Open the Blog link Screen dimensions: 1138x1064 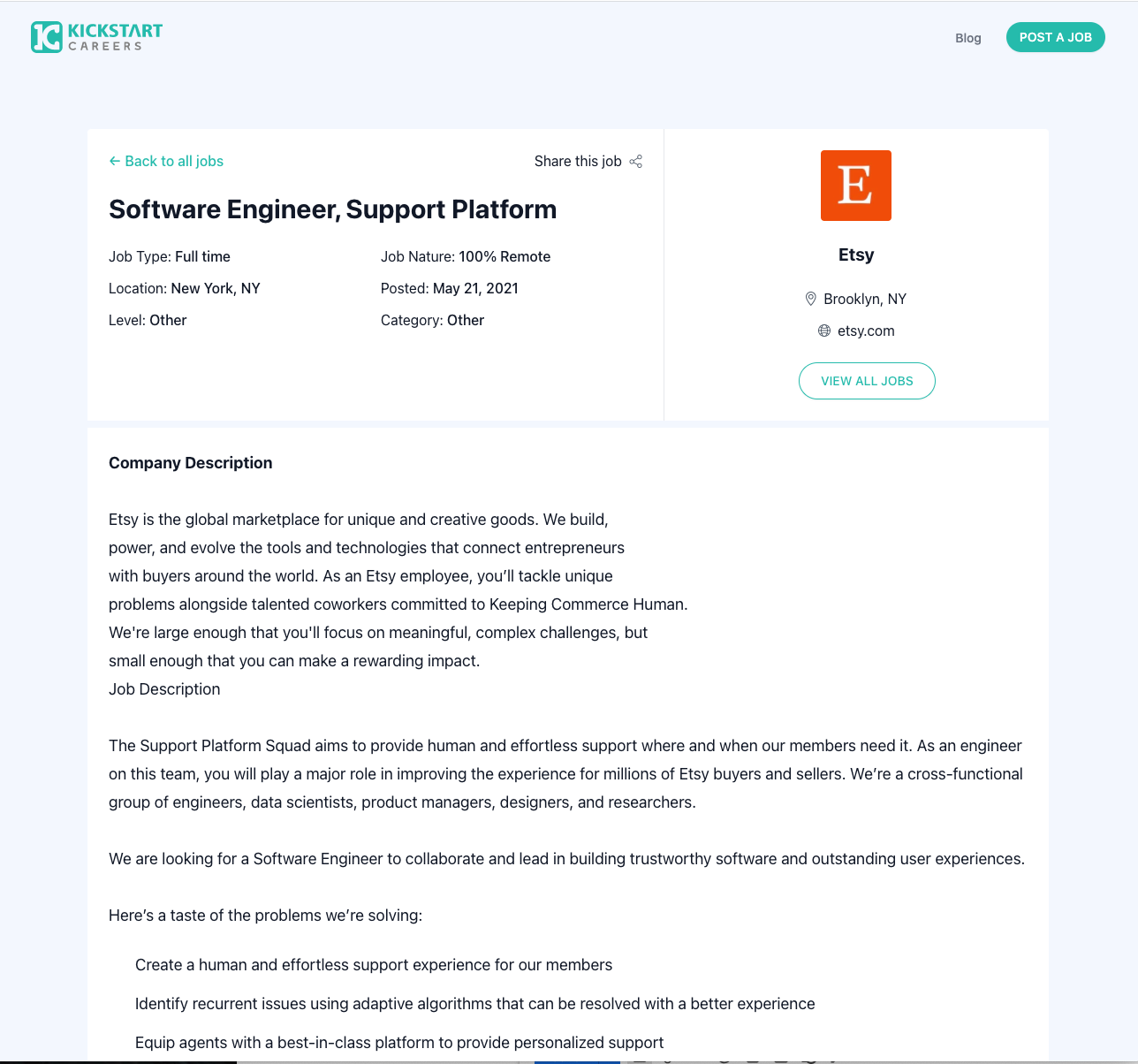coord(968,38)
